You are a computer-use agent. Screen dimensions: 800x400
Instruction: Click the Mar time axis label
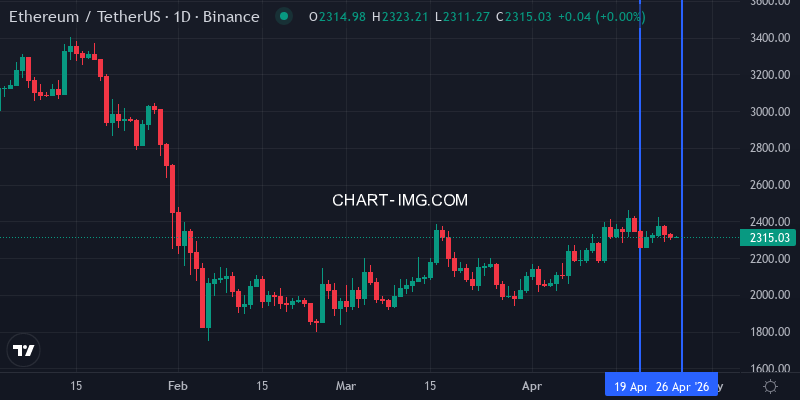(x=346, y=386)
